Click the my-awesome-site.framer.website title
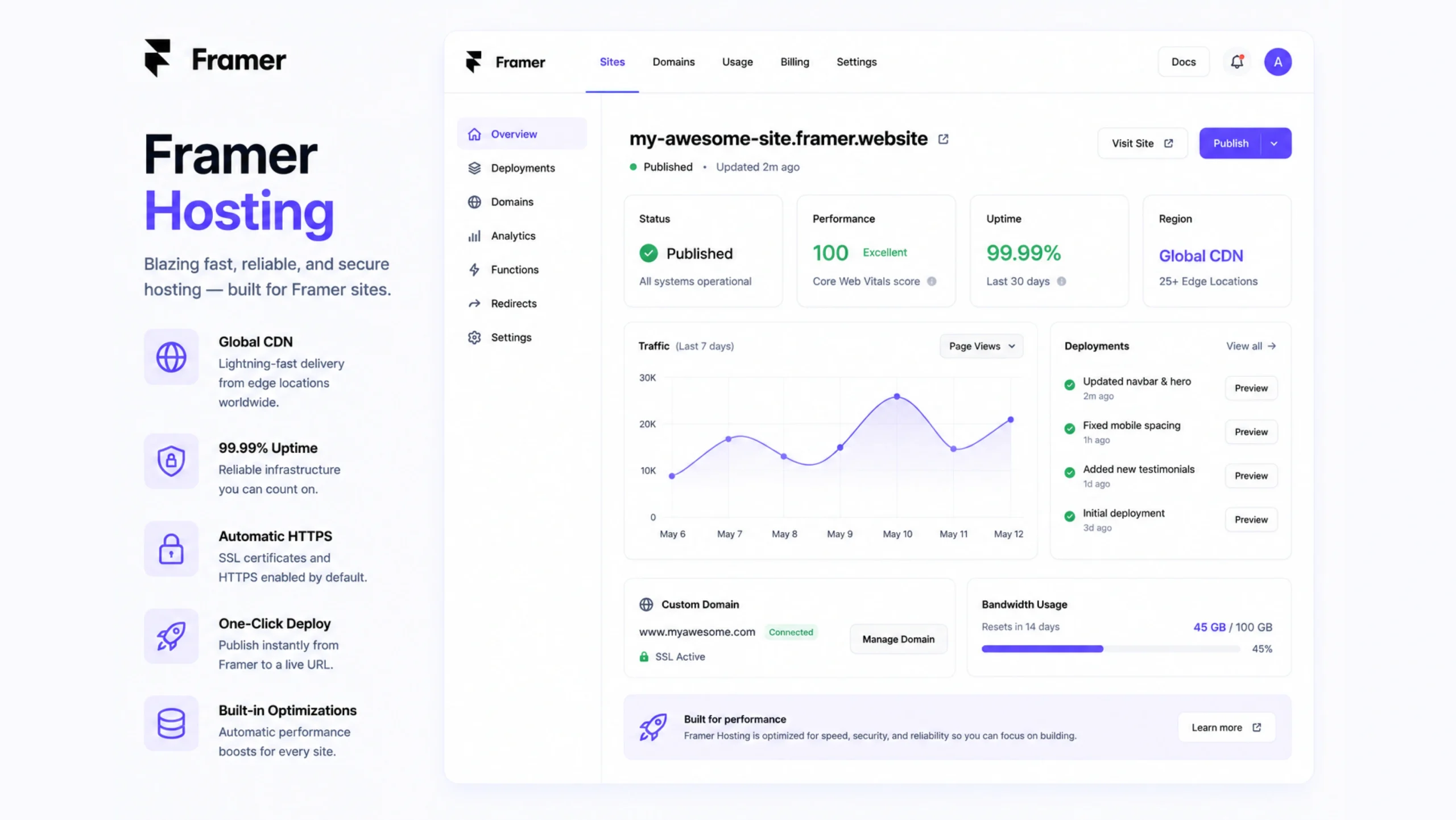This screenshot has width=1456, height=820. [778, 138]
